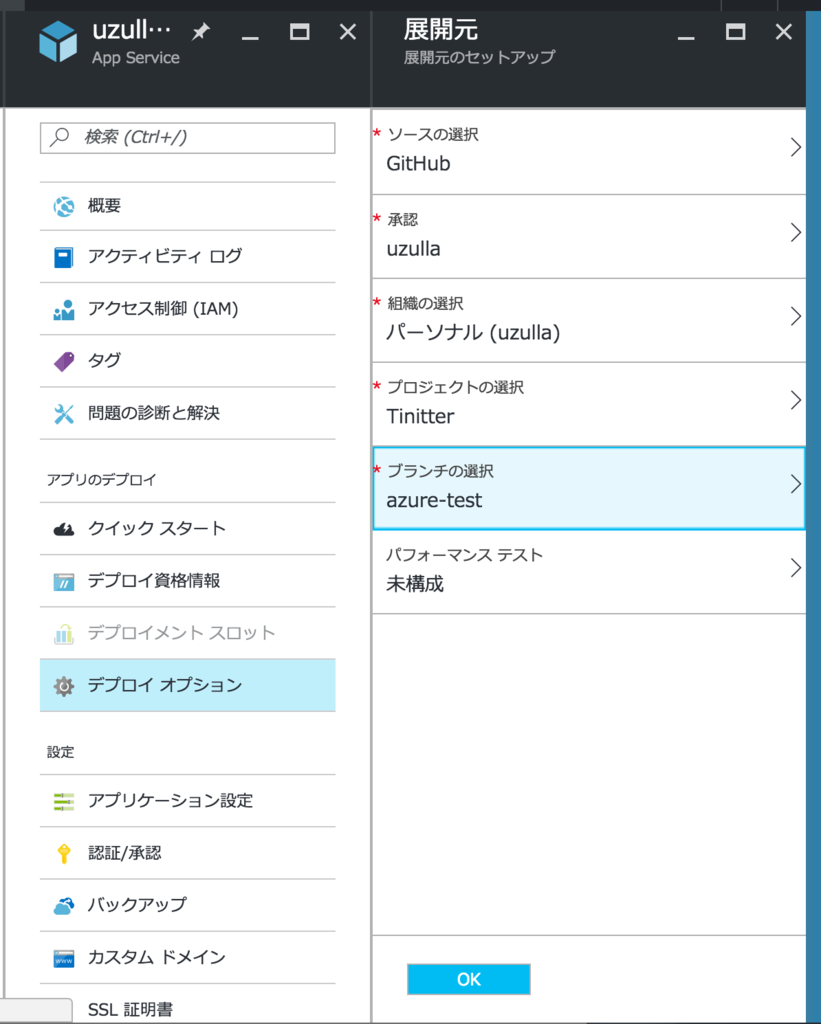Click the アプリケーション設定 sliders icon

point(63,801)
